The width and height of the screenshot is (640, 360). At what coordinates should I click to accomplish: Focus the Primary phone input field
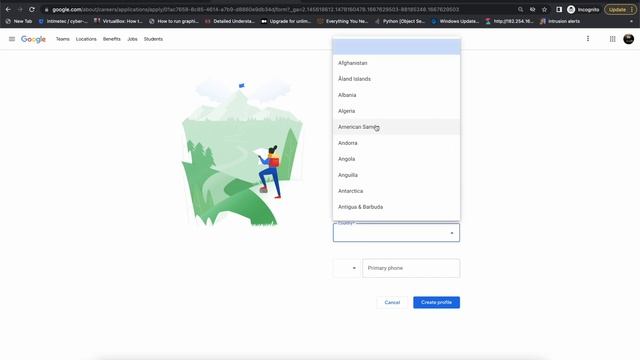pyautogui.click(x=411, y=268)
